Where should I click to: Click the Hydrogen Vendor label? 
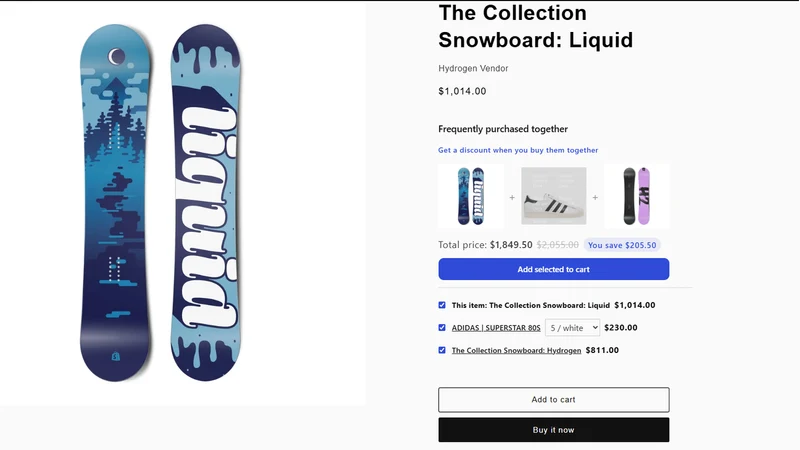pyautogui.click(x=473, y=68)
